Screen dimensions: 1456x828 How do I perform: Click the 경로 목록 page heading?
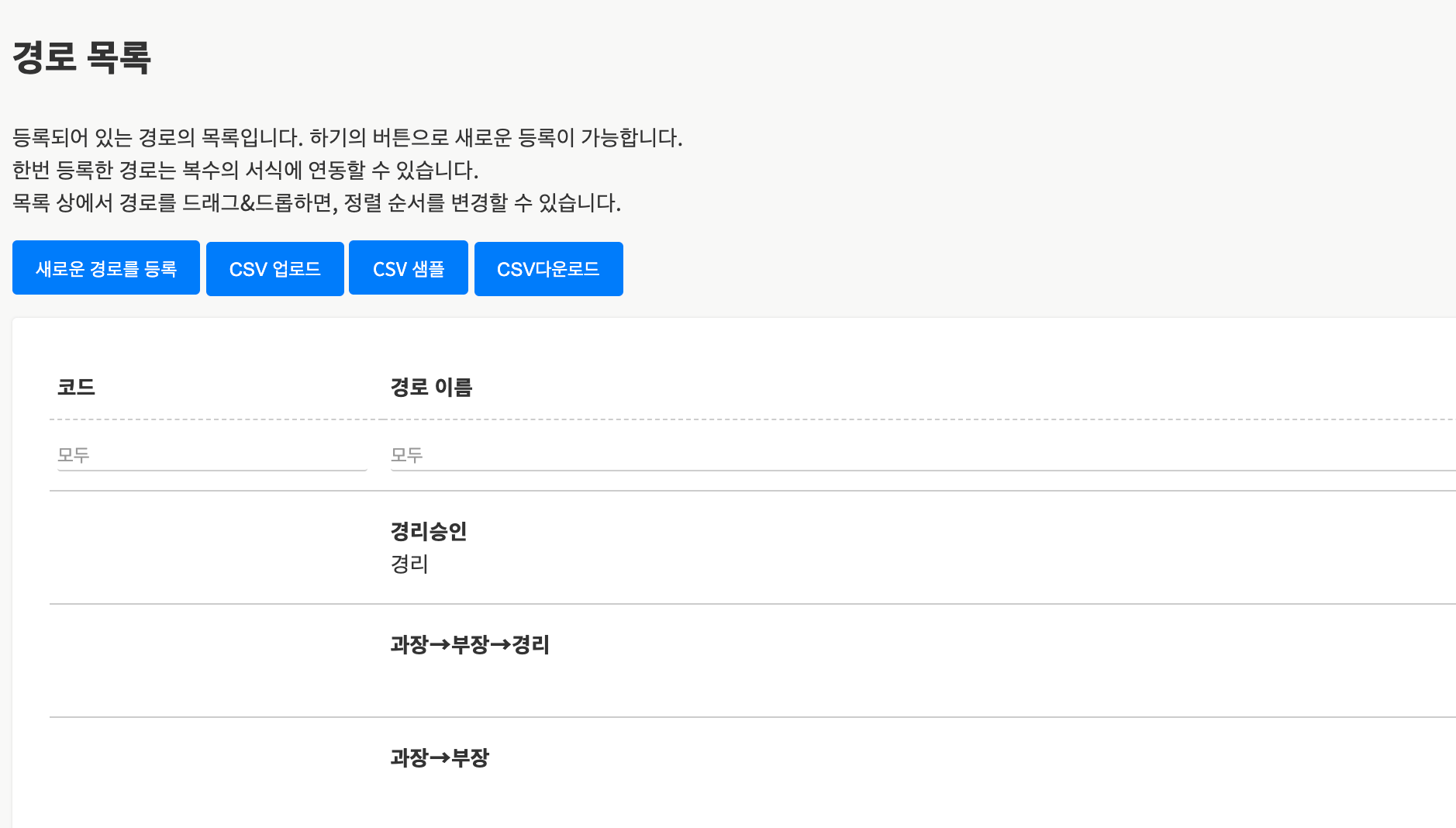pyautogui.click(x=81, y=57)
